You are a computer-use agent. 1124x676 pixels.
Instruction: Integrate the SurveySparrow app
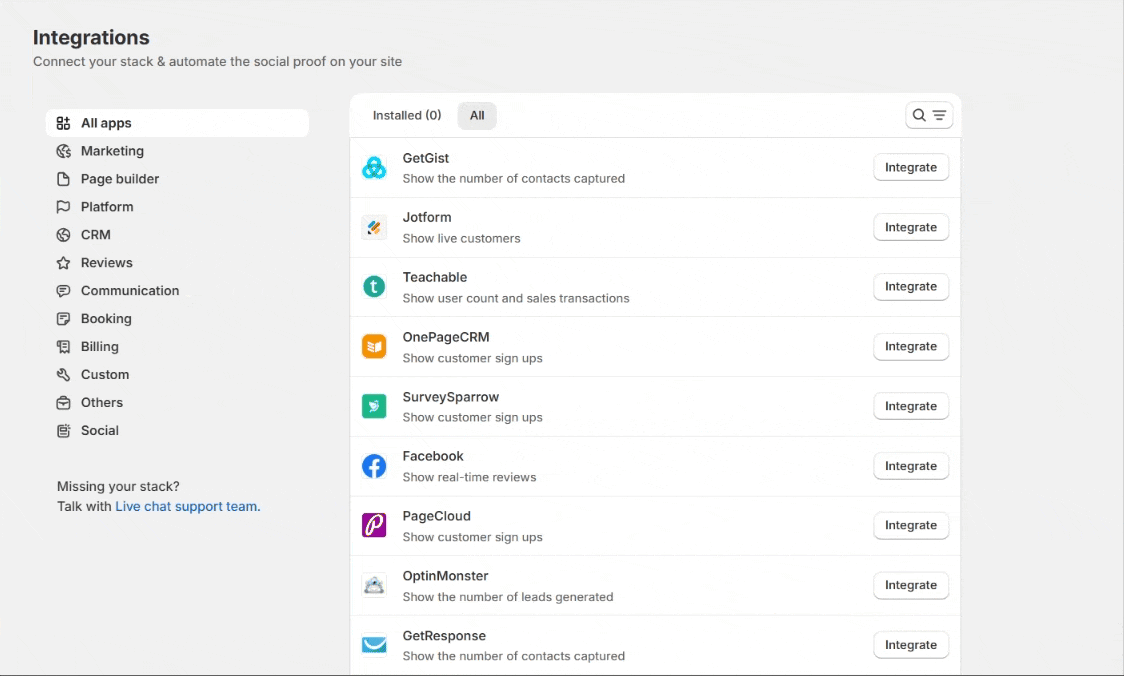[911, 406]
